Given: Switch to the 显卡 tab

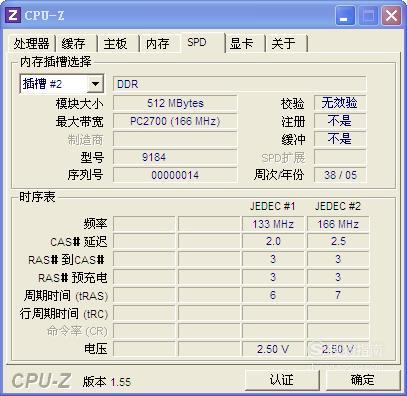Looking at the screenshot, I should 244,44.
